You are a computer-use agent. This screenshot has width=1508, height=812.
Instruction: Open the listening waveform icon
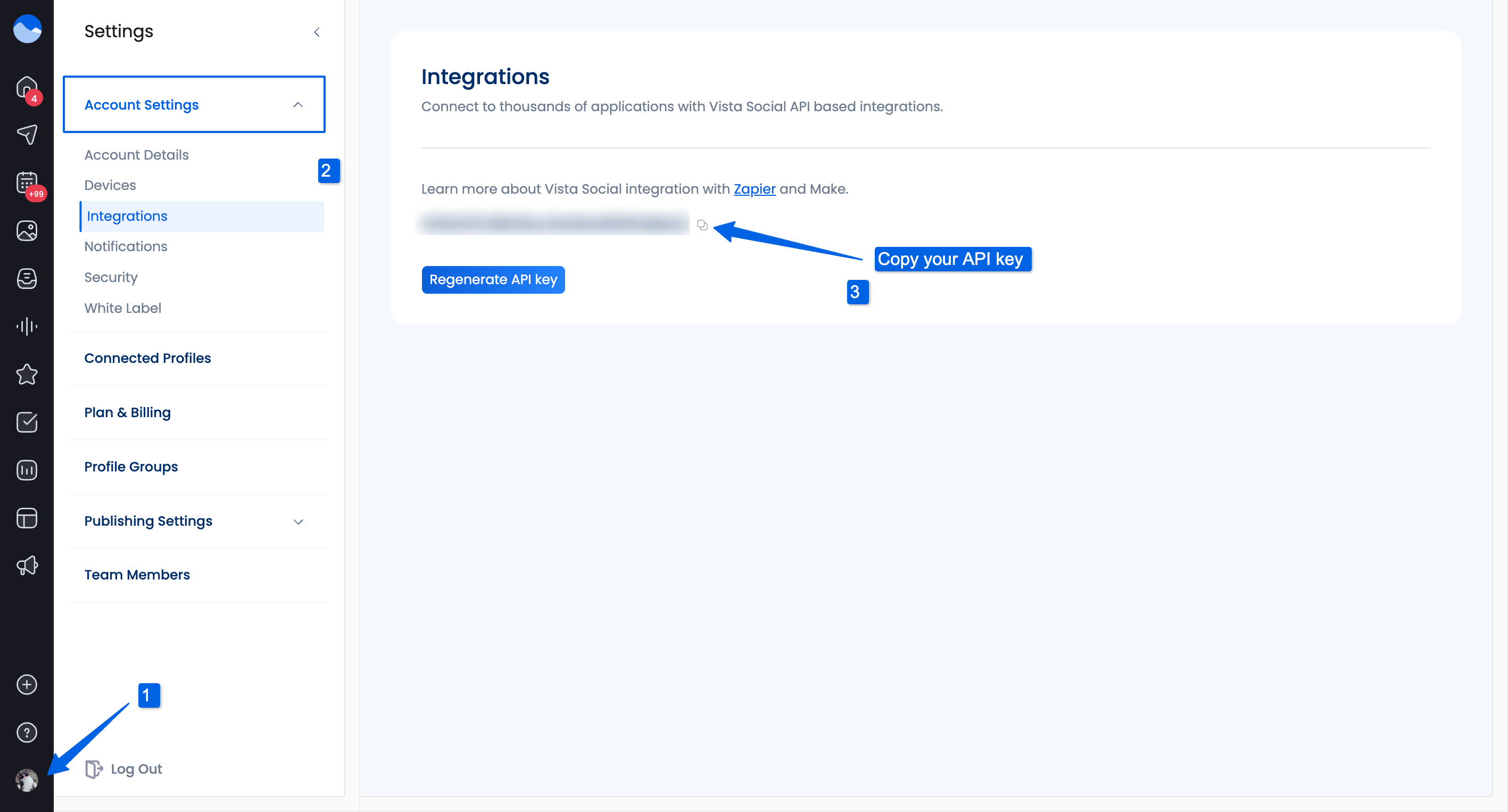[27, 327]
